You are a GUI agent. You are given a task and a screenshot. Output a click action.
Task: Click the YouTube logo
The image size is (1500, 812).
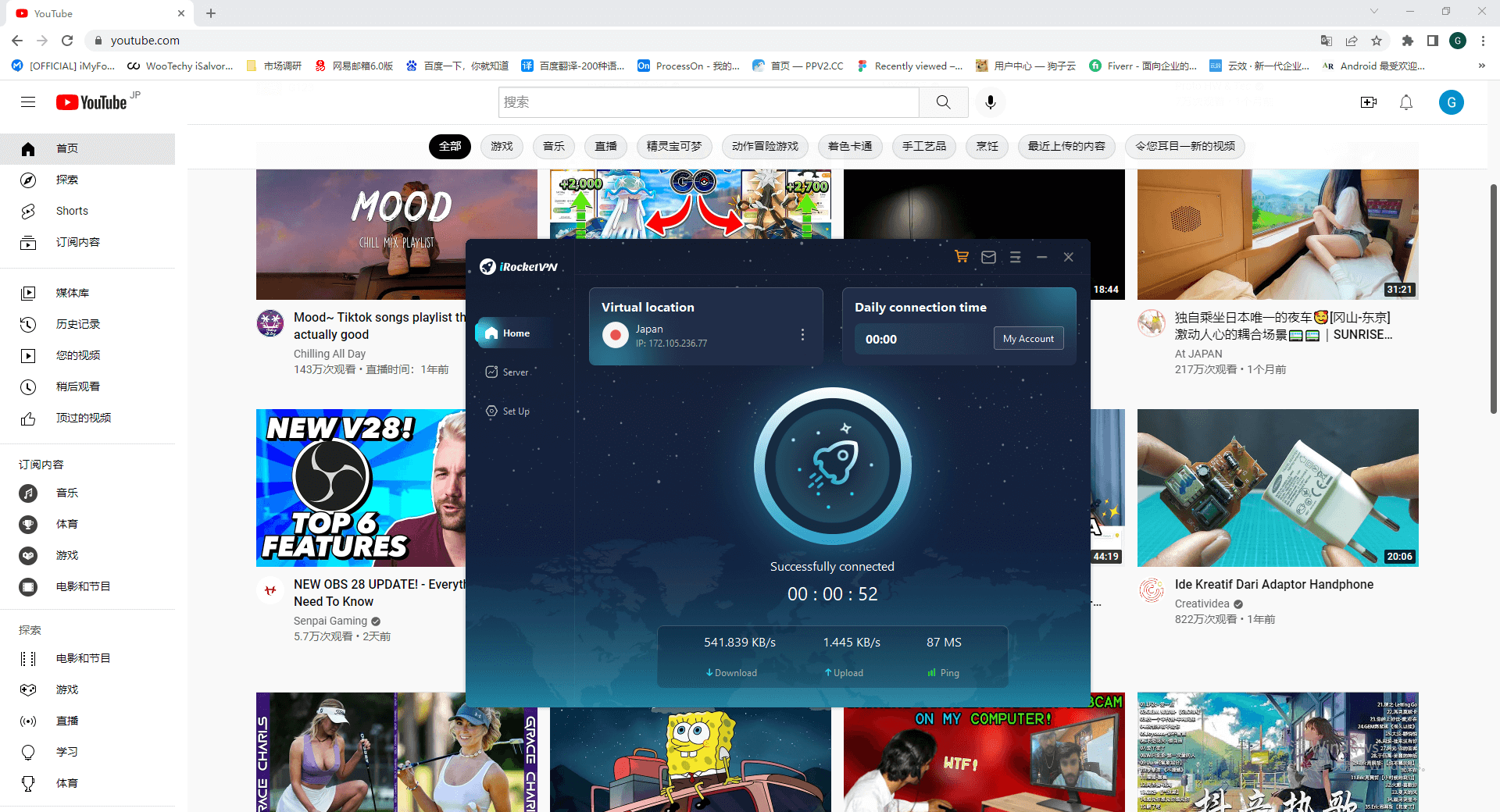91,102
